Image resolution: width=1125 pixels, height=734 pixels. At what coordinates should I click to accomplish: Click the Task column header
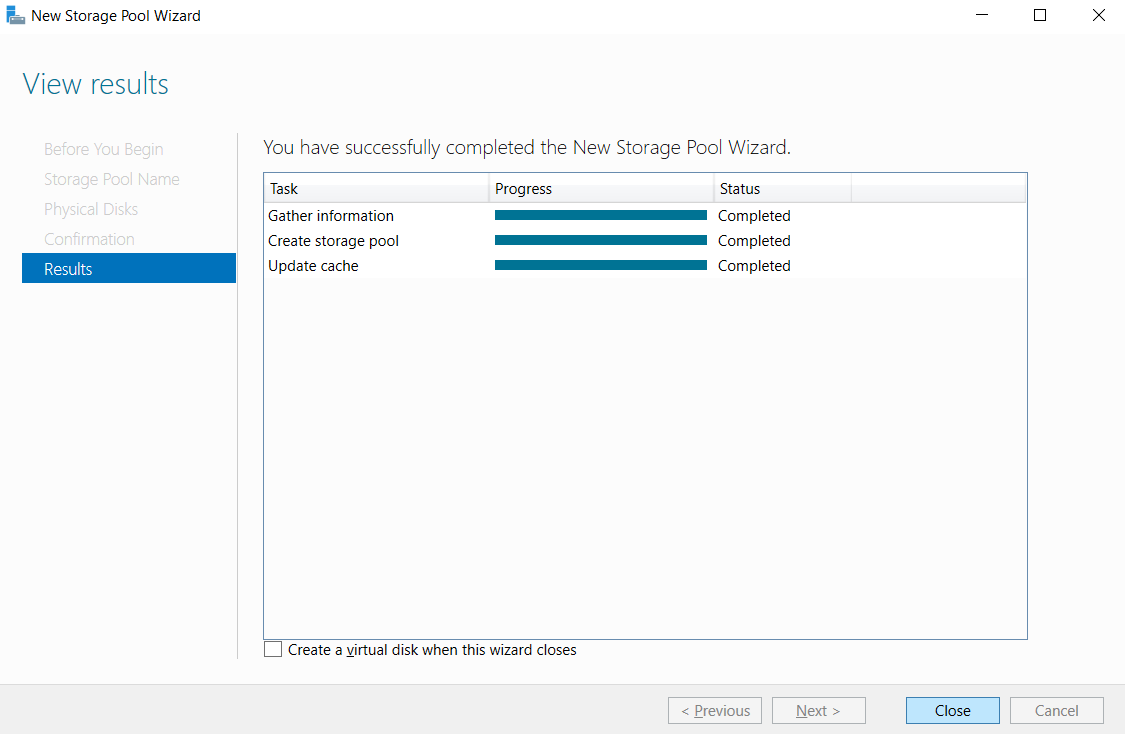(x=377, y=189)
